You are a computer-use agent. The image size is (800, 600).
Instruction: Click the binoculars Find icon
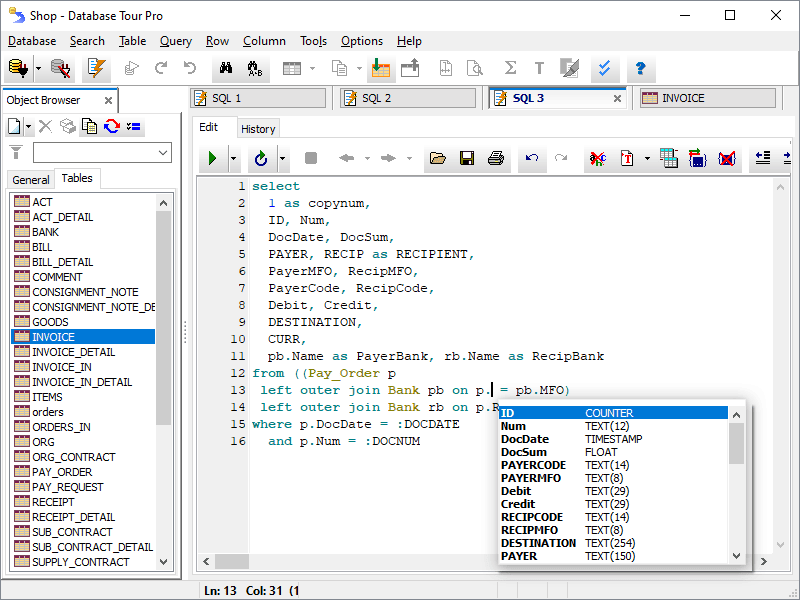(226, 69)
